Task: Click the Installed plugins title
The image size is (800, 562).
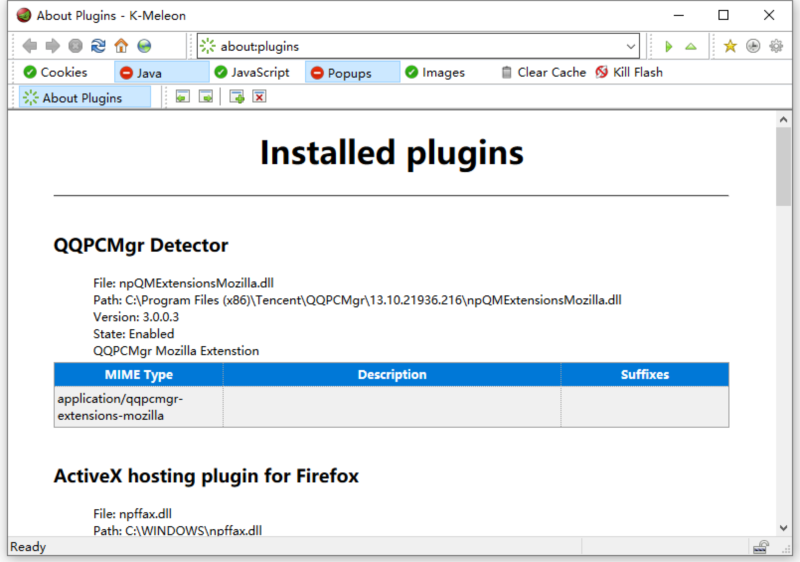Action: pyautogui.click(x=392, y=152)
